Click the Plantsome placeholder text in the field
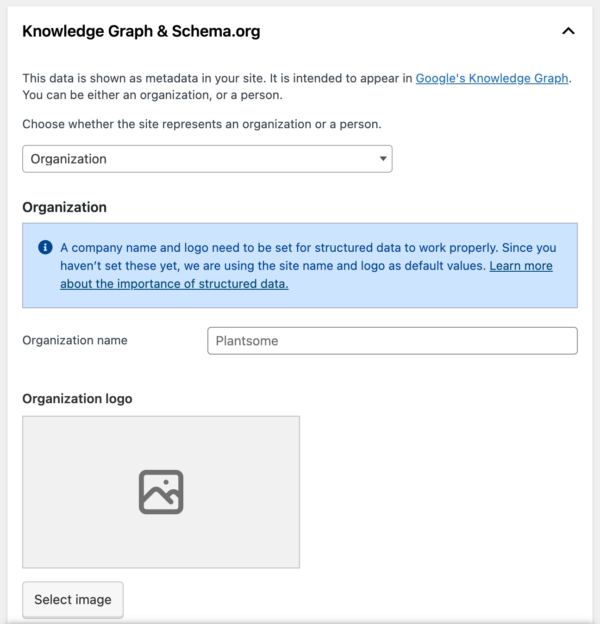 click(247, 341)
